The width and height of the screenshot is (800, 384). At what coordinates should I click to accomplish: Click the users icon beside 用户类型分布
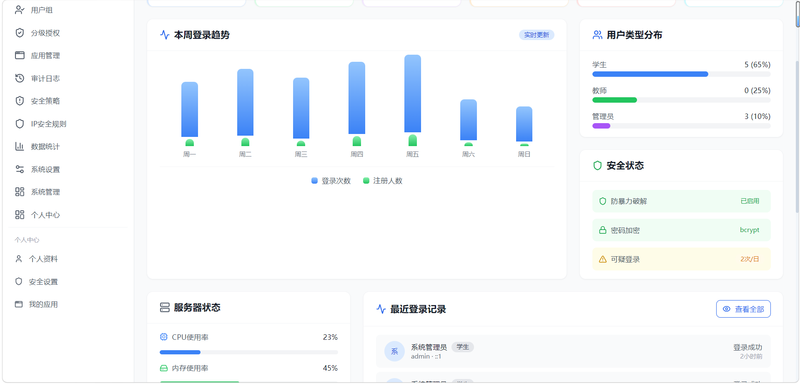[x=597, y=35]
